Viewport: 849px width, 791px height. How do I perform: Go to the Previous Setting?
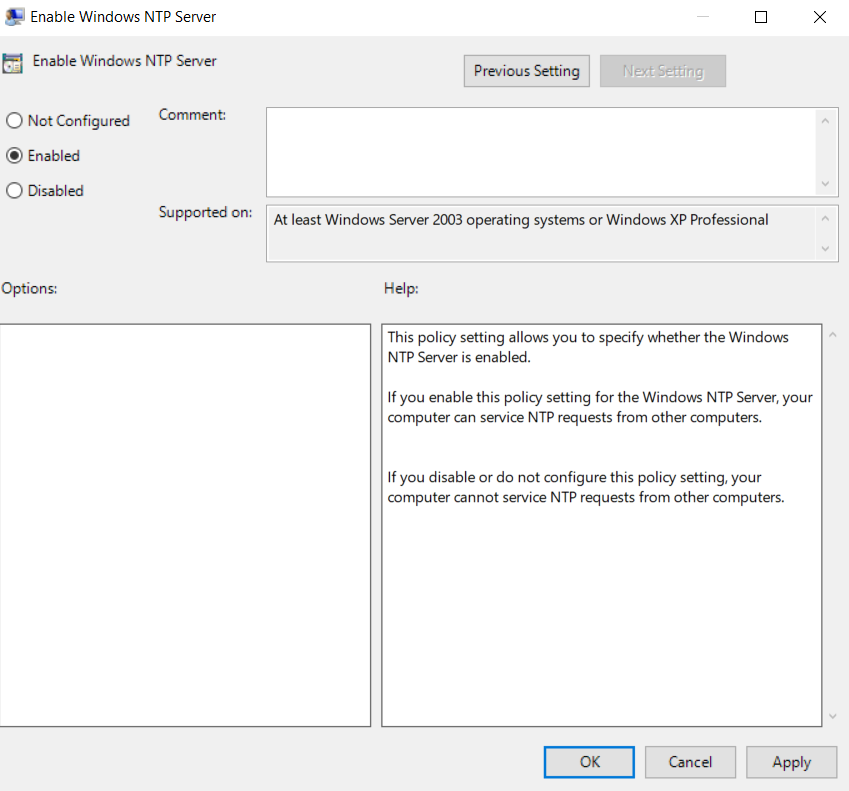[x=526, y=71]
